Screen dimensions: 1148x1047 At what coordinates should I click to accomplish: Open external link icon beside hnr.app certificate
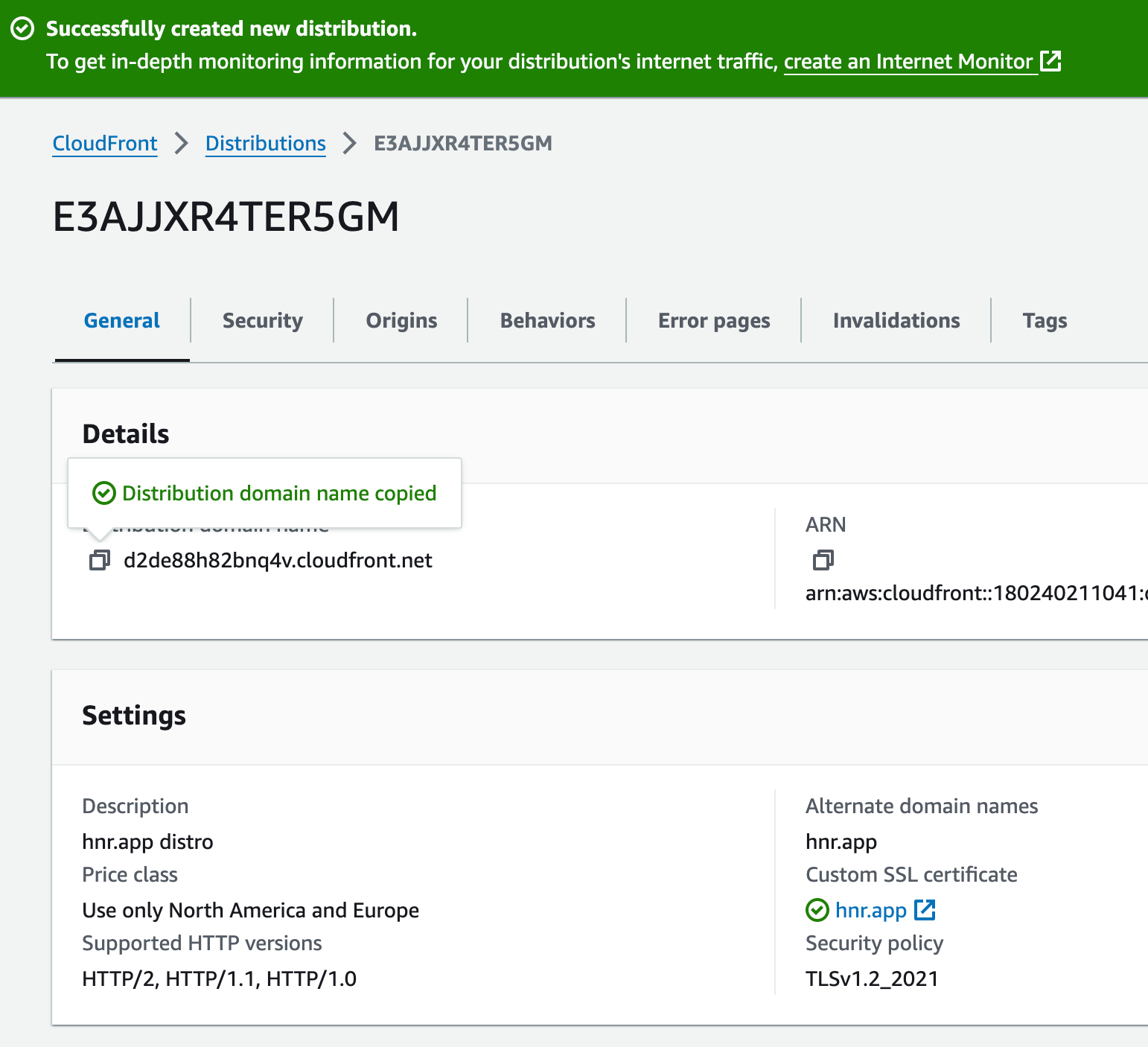[925, 910]
